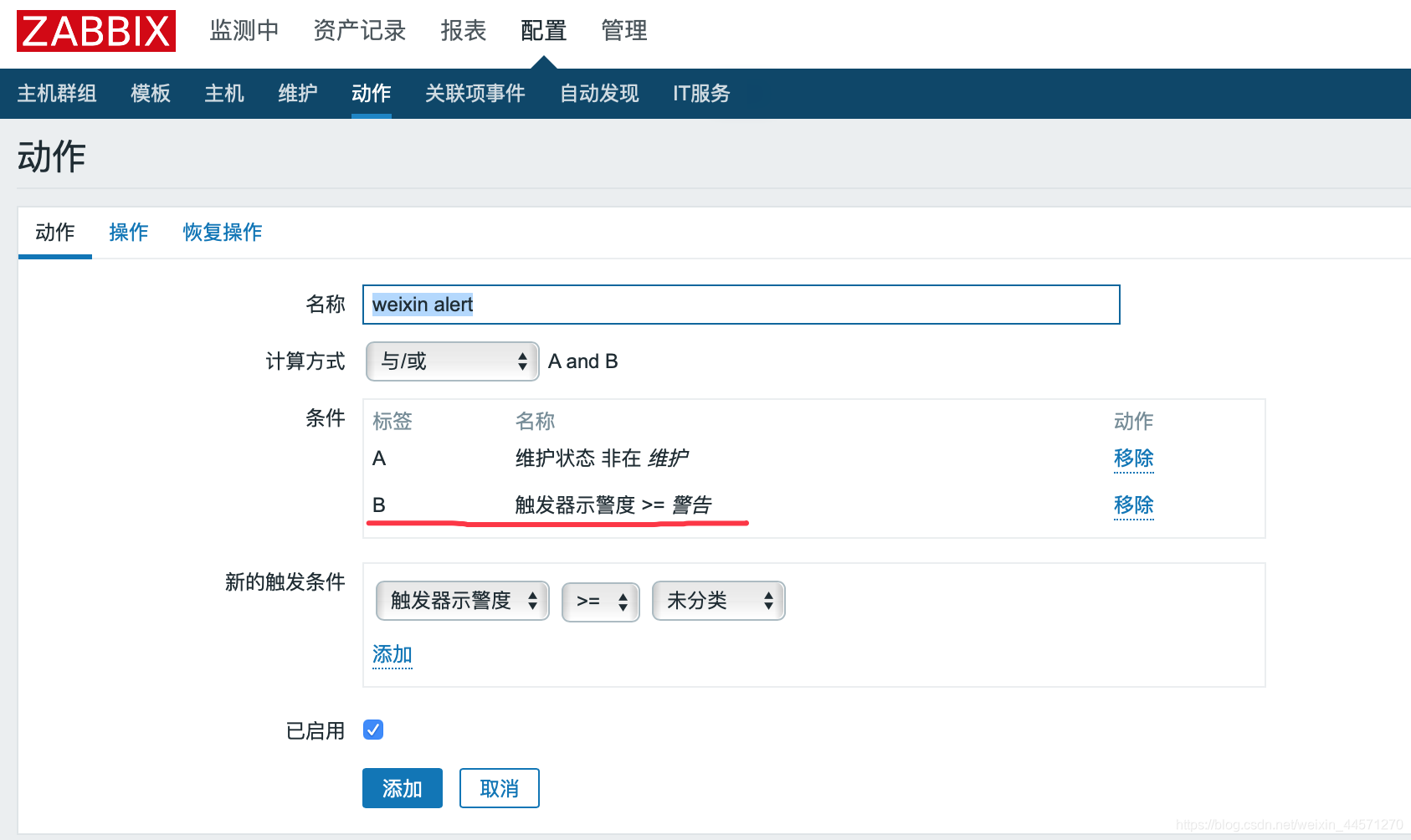Click the 名称 input field

[x=741, y=305]
